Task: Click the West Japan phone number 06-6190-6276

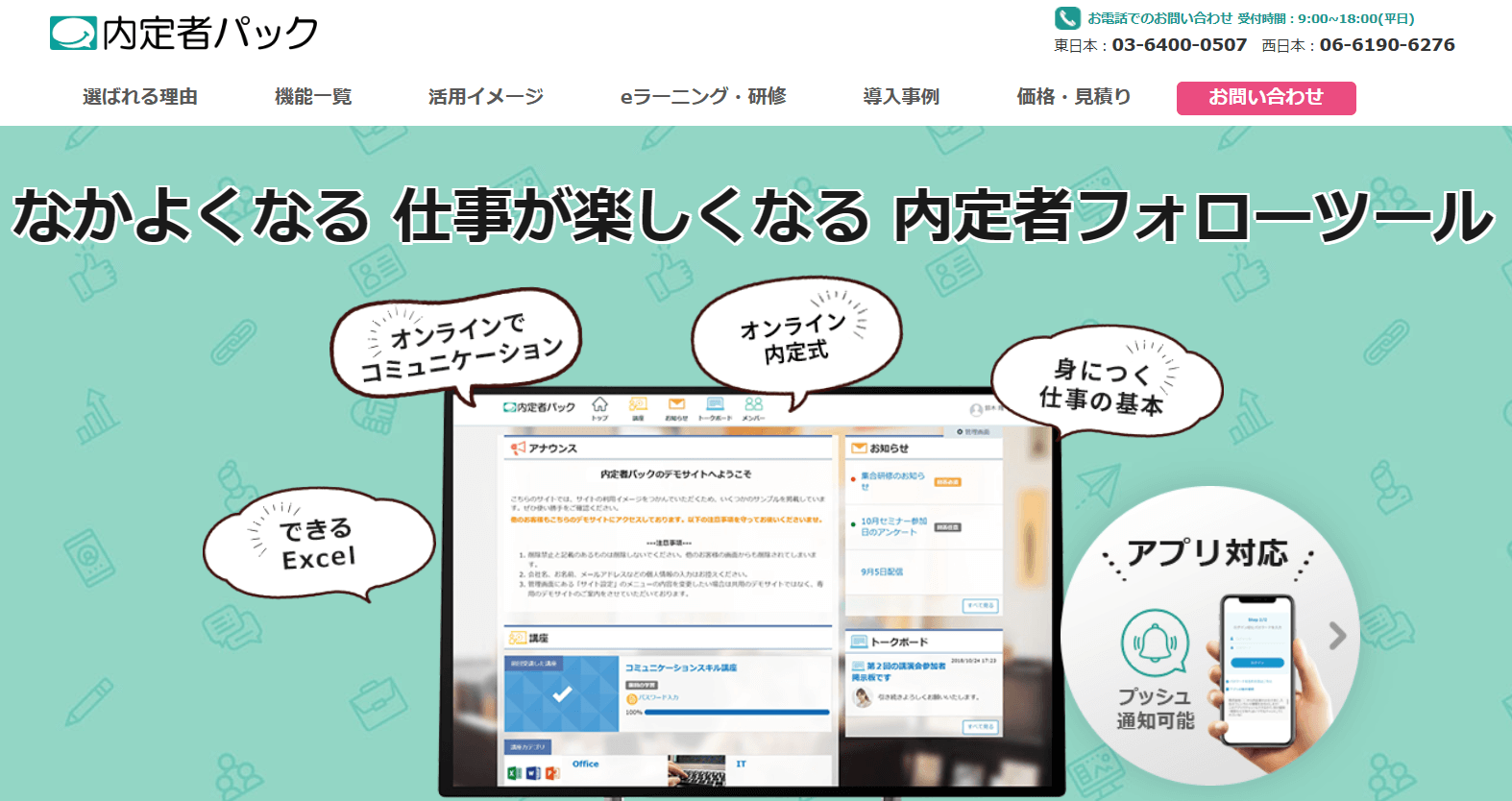Action: 1387,45
